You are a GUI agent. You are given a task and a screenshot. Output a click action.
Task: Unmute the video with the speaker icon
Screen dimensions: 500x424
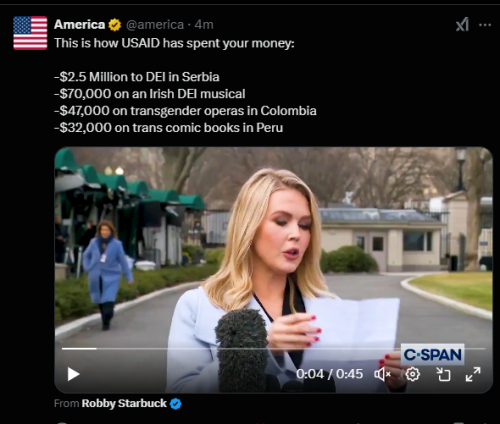(x=382, y=374)
